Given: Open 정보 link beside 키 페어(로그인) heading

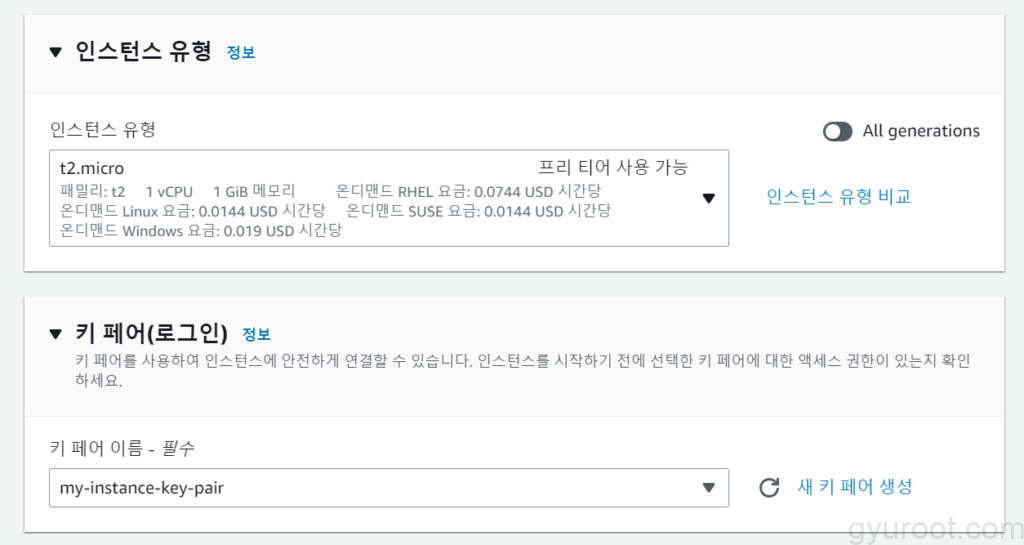Looking at the screenshot, I should (256, 334).
